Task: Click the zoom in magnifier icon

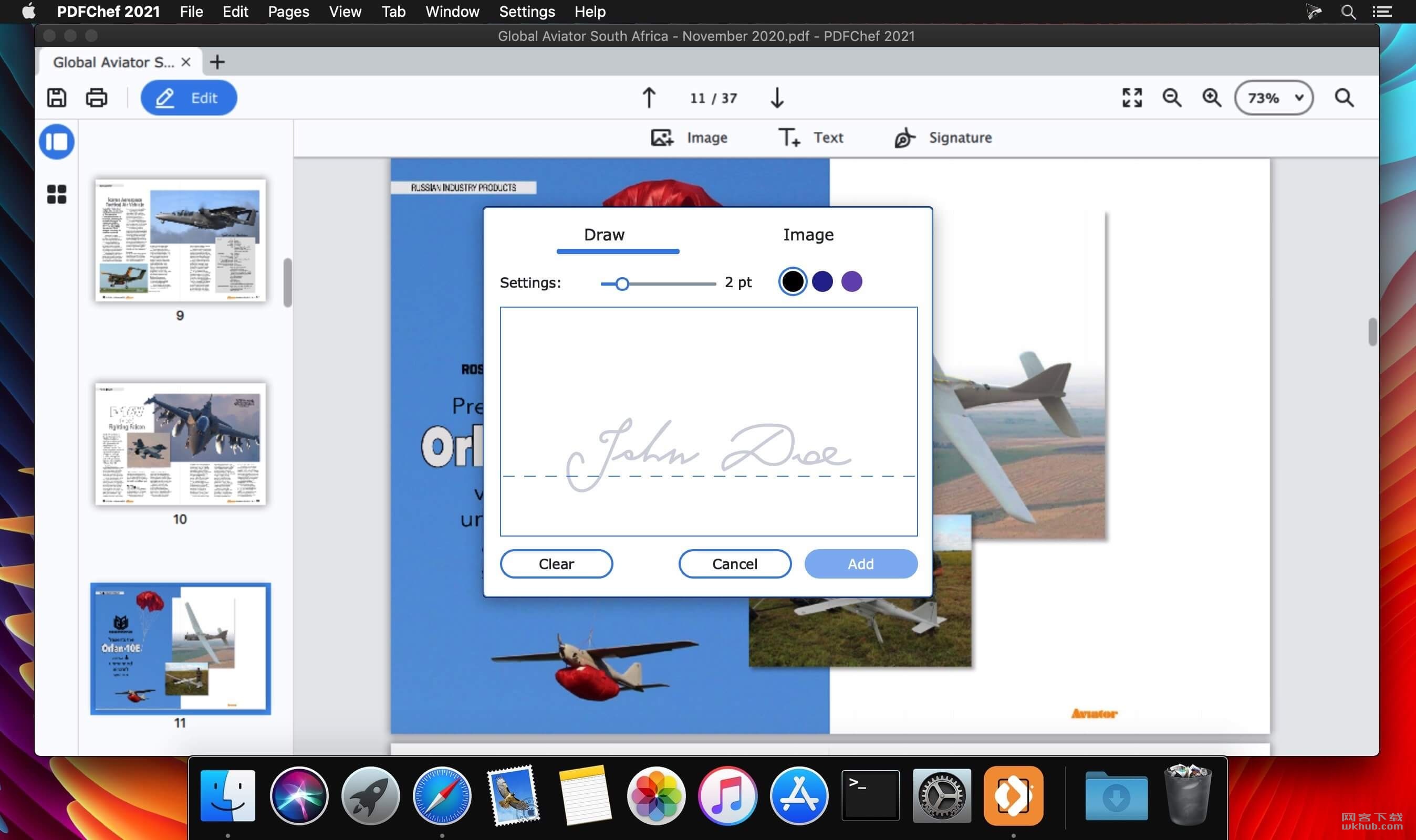Action: [x=1211, y=98]
